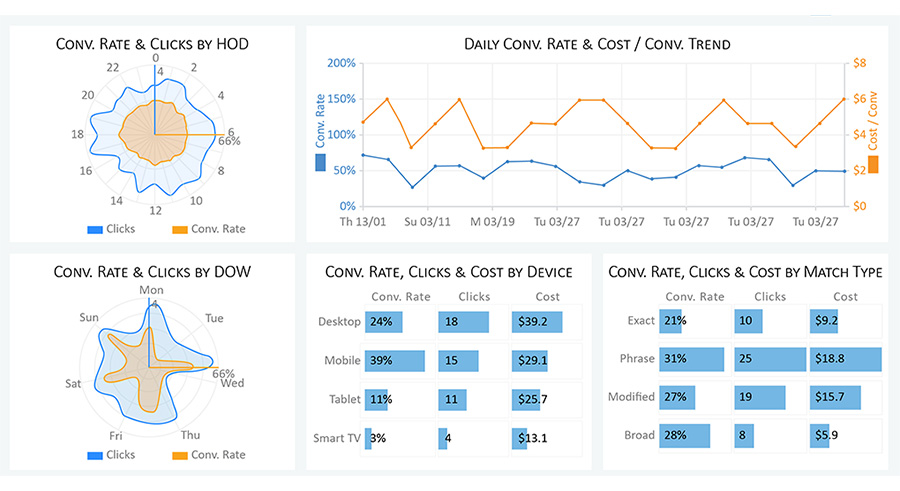This screenshot has height=491, width=900.
Task: Click the blue Conv. Rate axis marker on trend chart
Action: [320, 163]
